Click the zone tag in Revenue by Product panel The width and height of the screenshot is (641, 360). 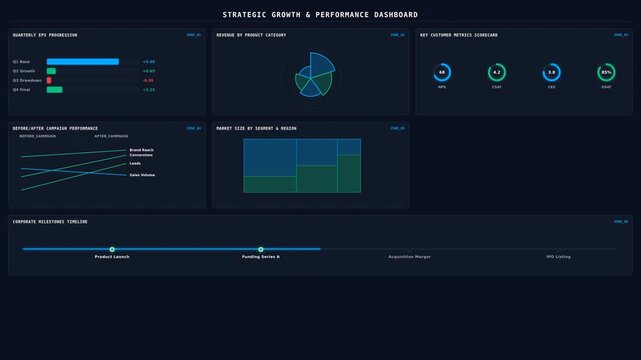click(x=397, y=35)
